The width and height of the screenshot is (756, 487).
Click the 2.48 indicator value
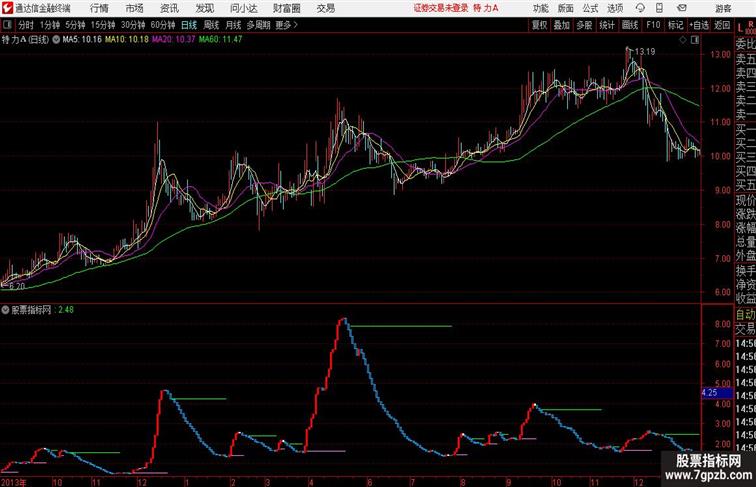click(x=66, y=310)
